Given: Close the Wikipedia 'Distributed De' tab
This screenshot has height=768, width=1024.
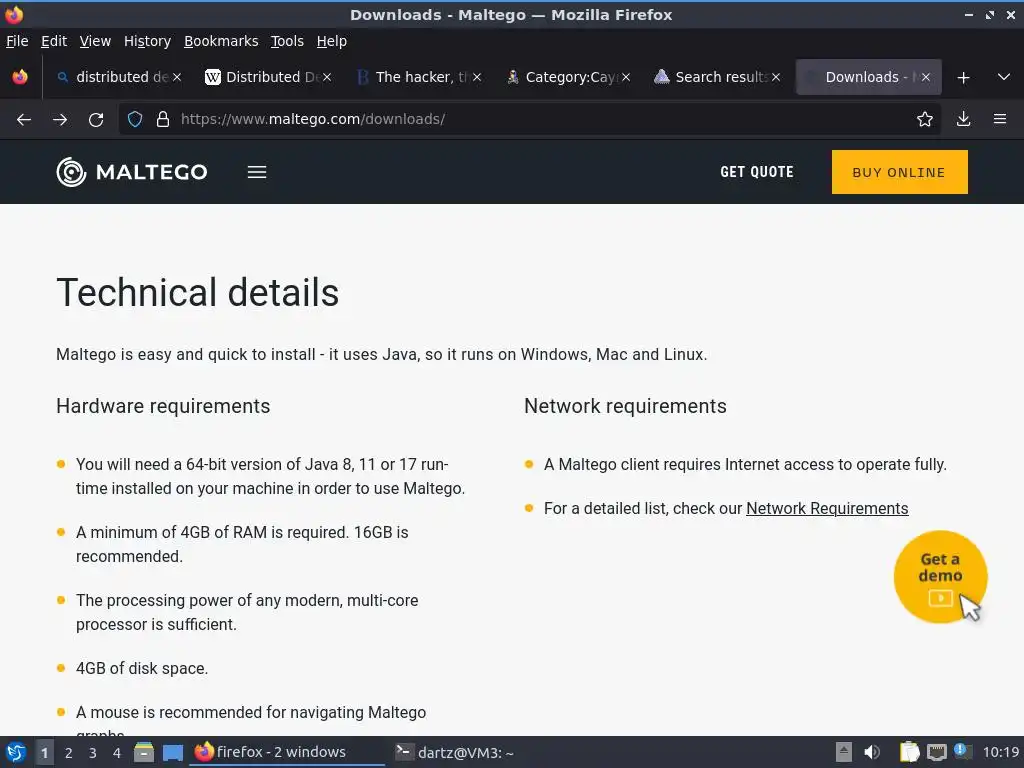Looking at the screenshot, I should point(327,77).
